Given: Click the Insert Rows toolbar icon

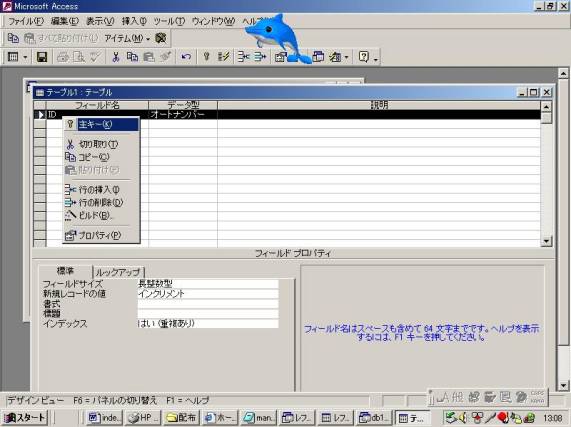Looking at the screenshot, I should tap(243, 57).
